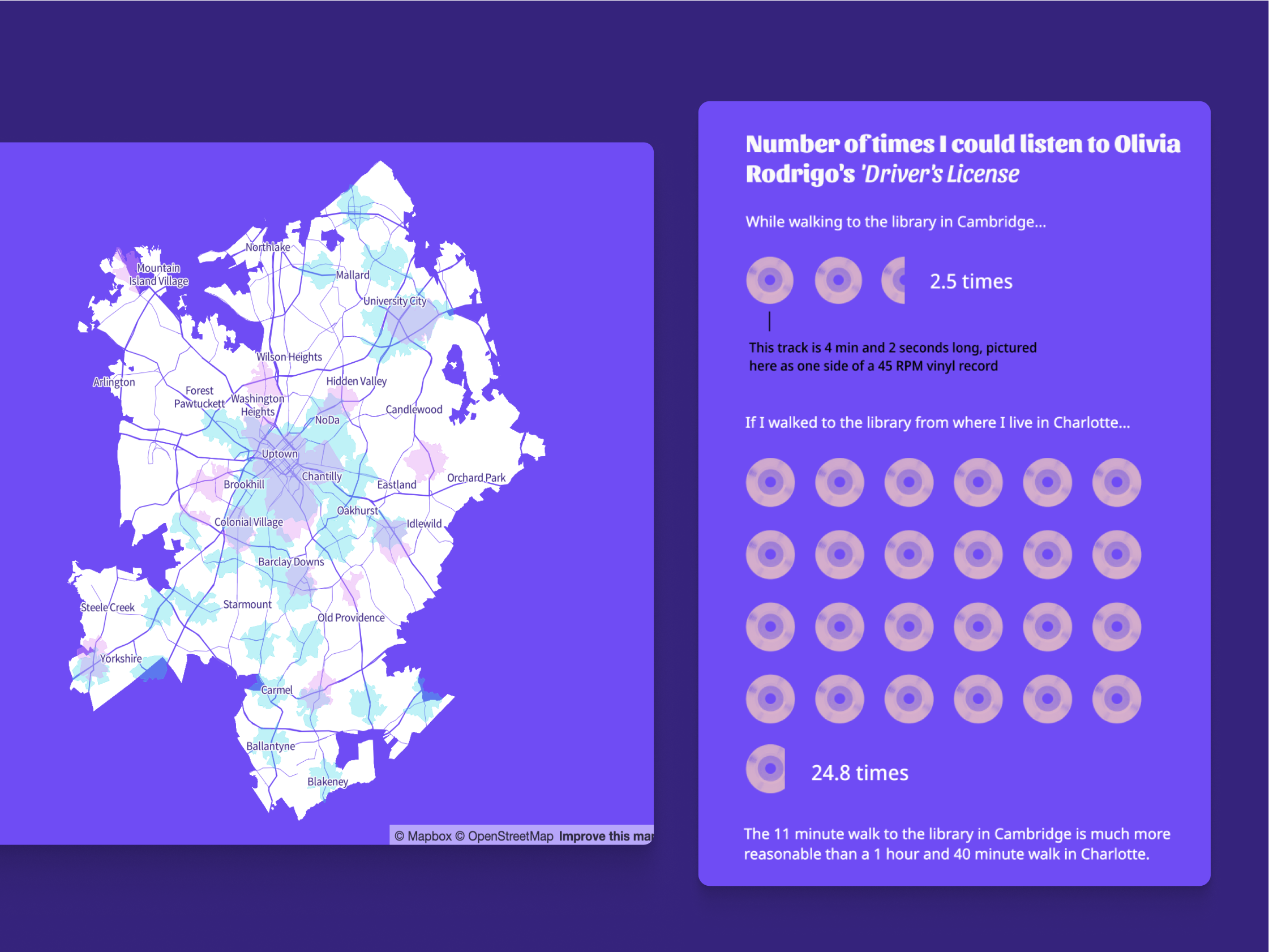
Task: Click the Candlewood map label
Action: pos(414,410)
